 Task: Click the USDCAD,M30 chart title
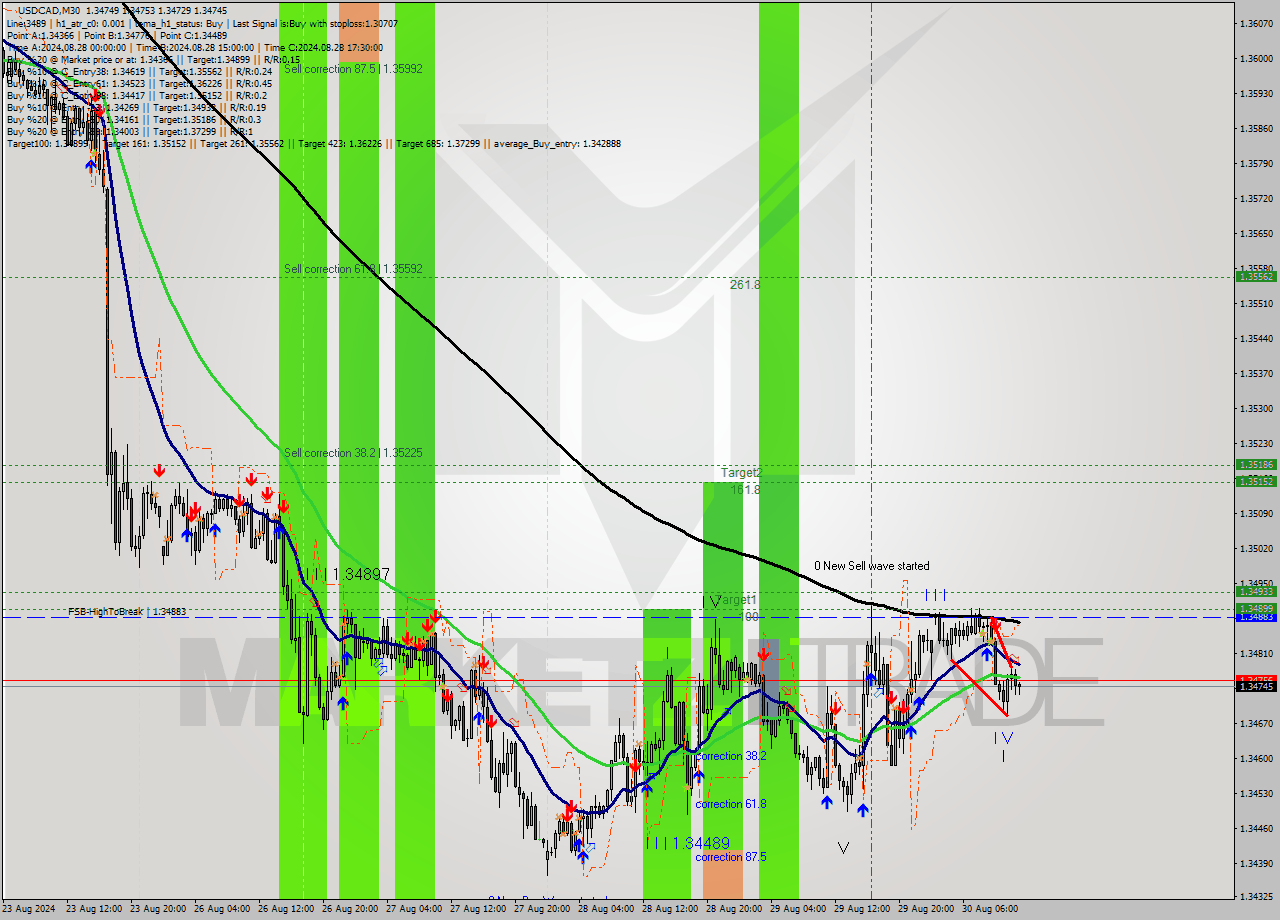click(x=49, y=10)
